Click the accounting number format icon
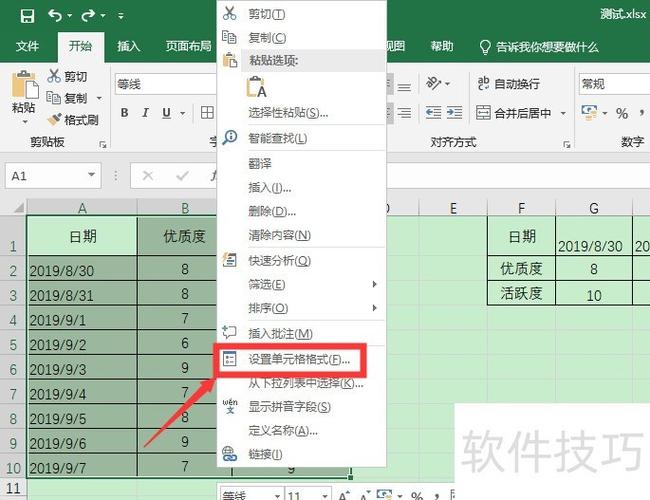 pos(589,112)
